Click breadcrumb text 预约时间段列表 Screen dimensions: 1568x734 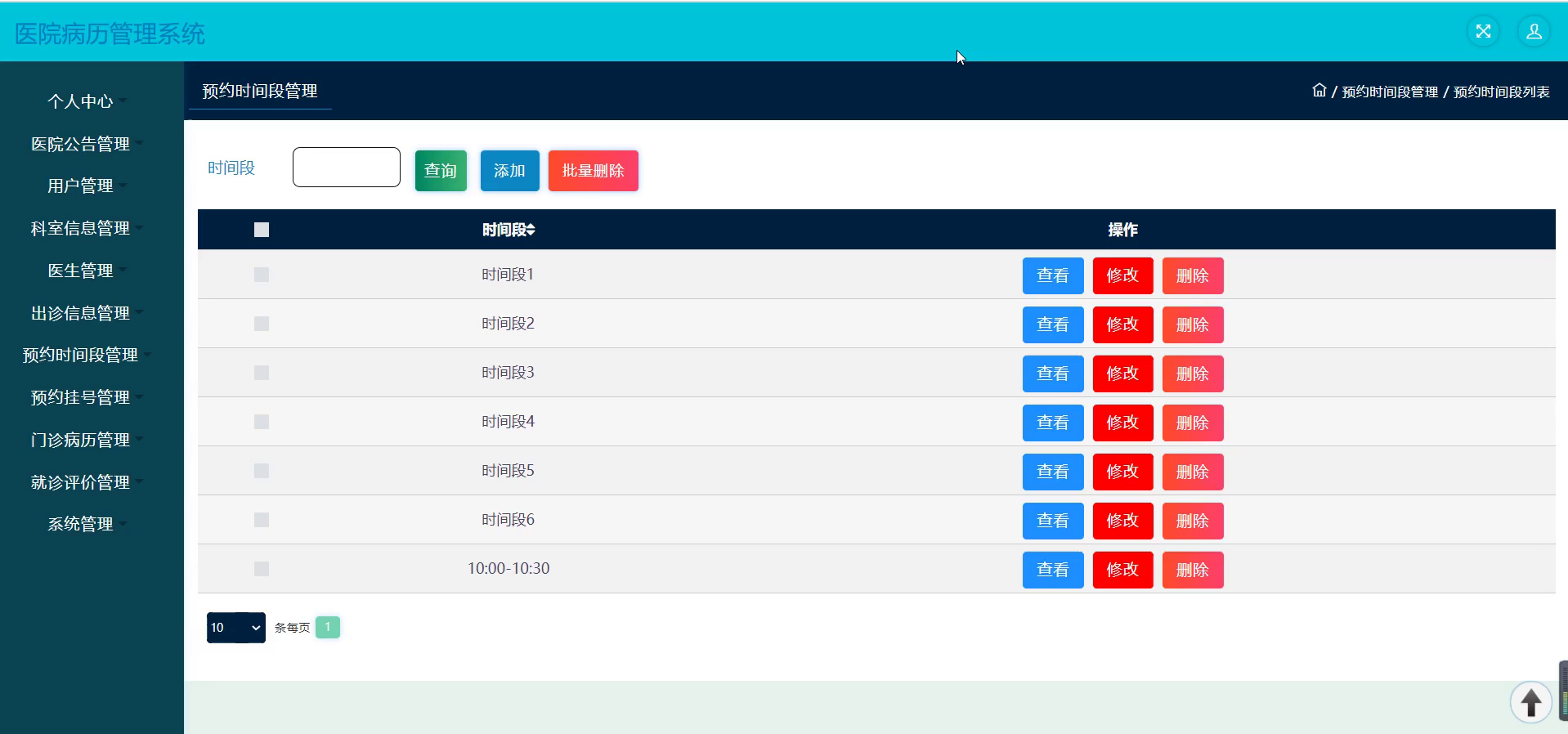click(1502, 92)
